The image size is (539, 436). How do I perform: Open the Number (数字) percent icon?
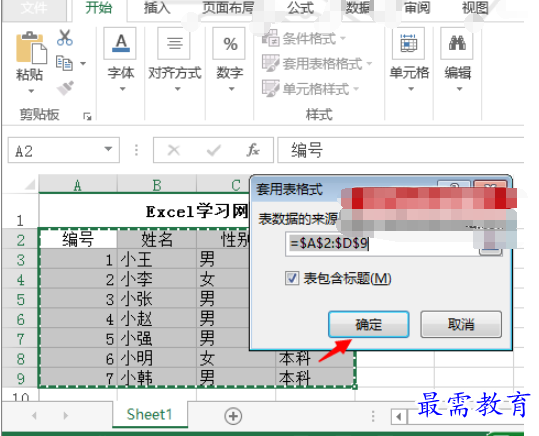pyautogui.click(x=230, y=44)
